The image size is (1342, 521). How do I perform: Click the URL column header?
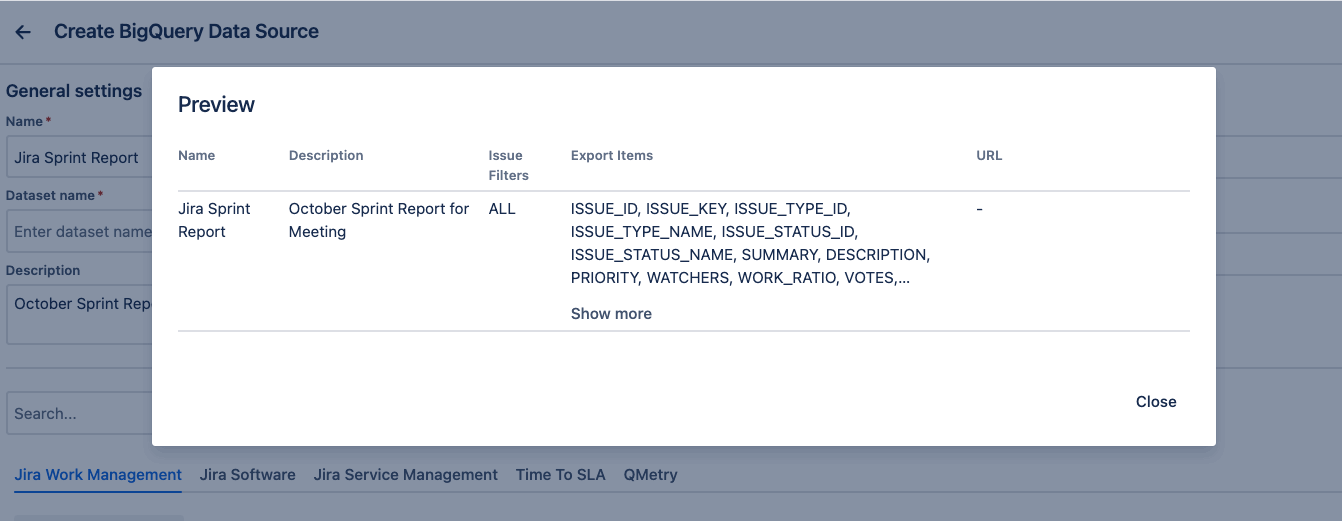[x=989, y=156]
